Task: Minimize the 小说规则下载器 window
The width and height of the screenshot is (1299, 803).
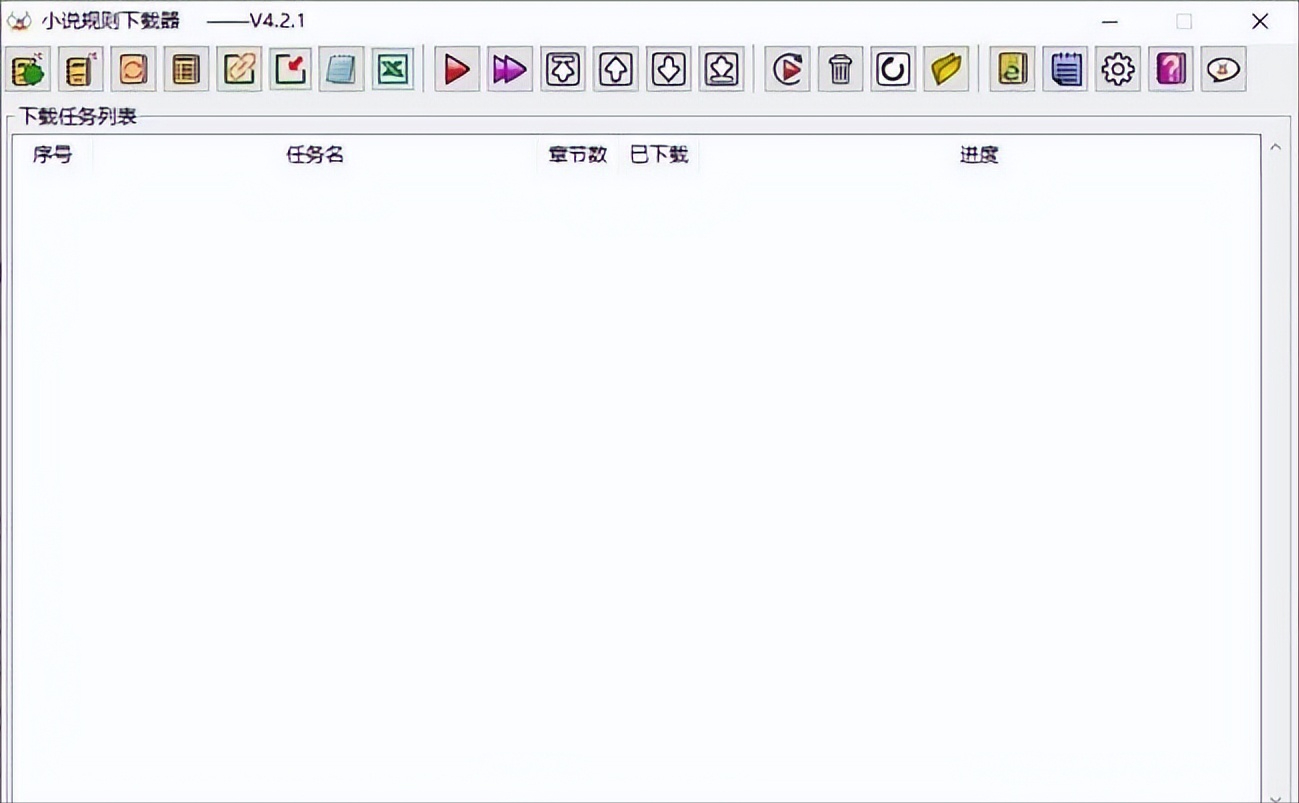Action: tap(1110, 21)
